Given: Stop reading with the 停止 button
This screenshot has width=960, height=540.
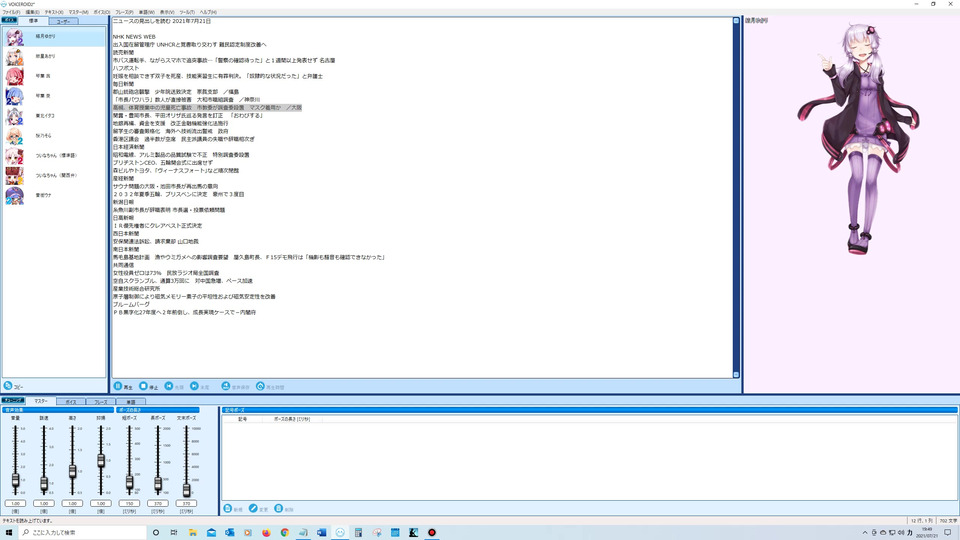Looking at the screenshot, I should click(149, 386).
